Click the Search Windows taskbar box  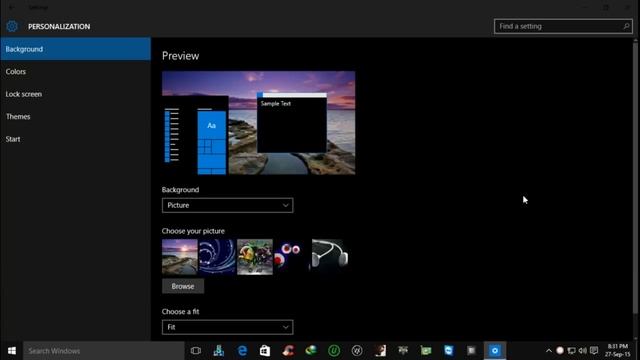tap(104, 351)
